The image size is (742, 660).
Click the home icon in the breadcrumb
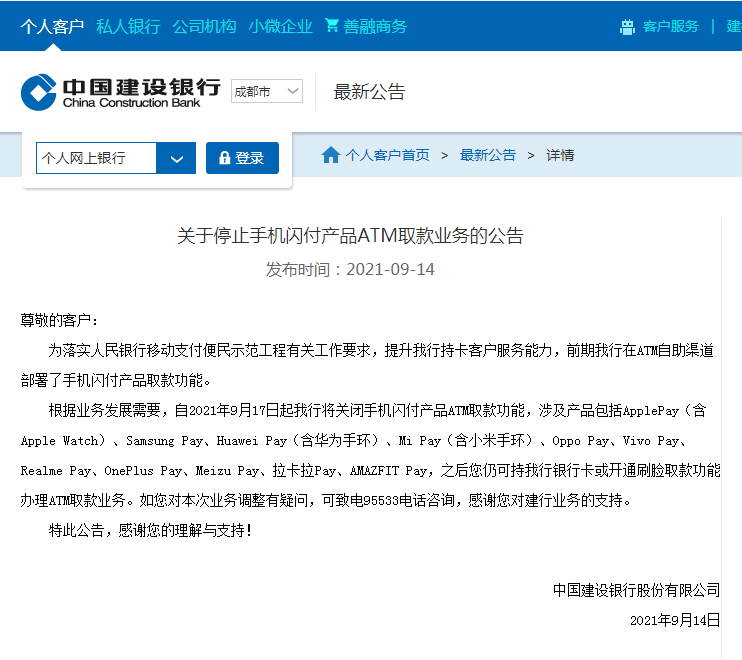330,155
